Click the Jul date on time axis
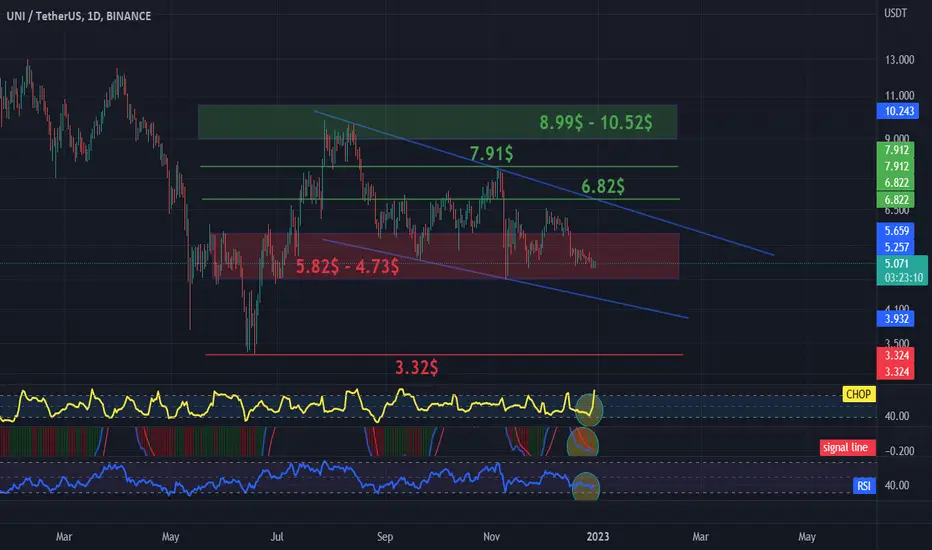The height and width of the screenshot is (550, 932). [x=277, y=536]
